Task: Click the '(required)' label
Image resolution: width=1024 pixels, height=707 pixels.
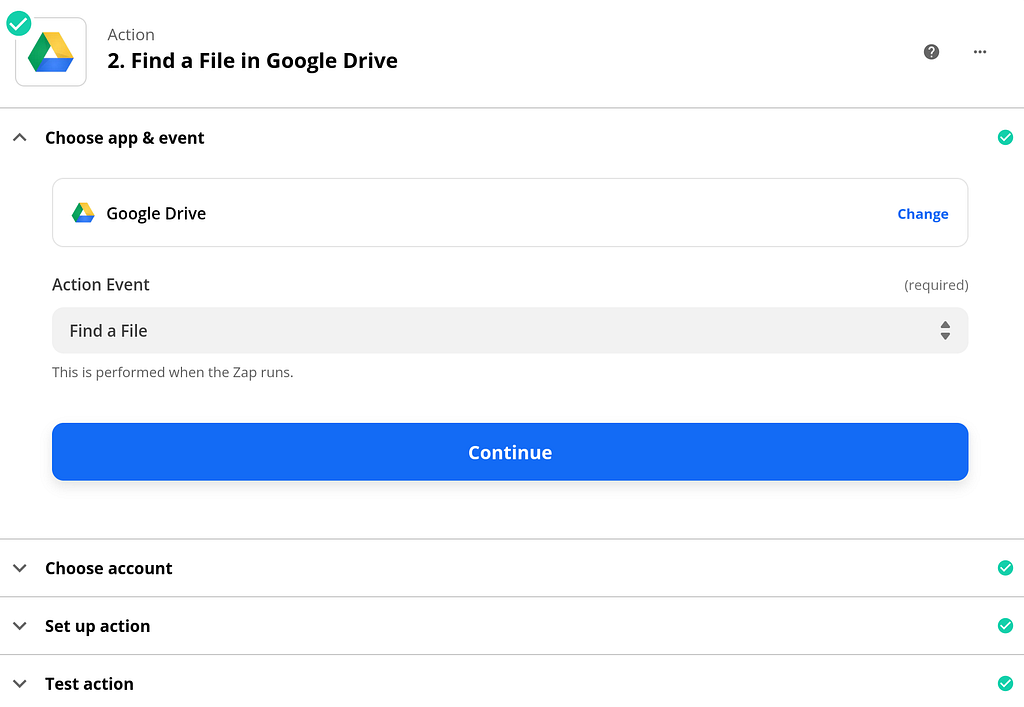Action: pos(936,285)
